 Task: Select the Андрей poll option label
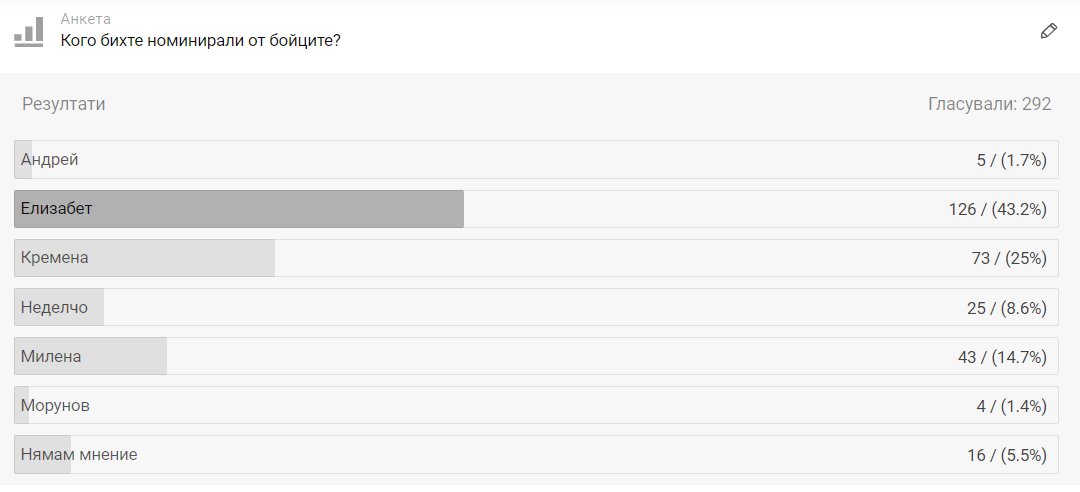(x=50, y=160)
